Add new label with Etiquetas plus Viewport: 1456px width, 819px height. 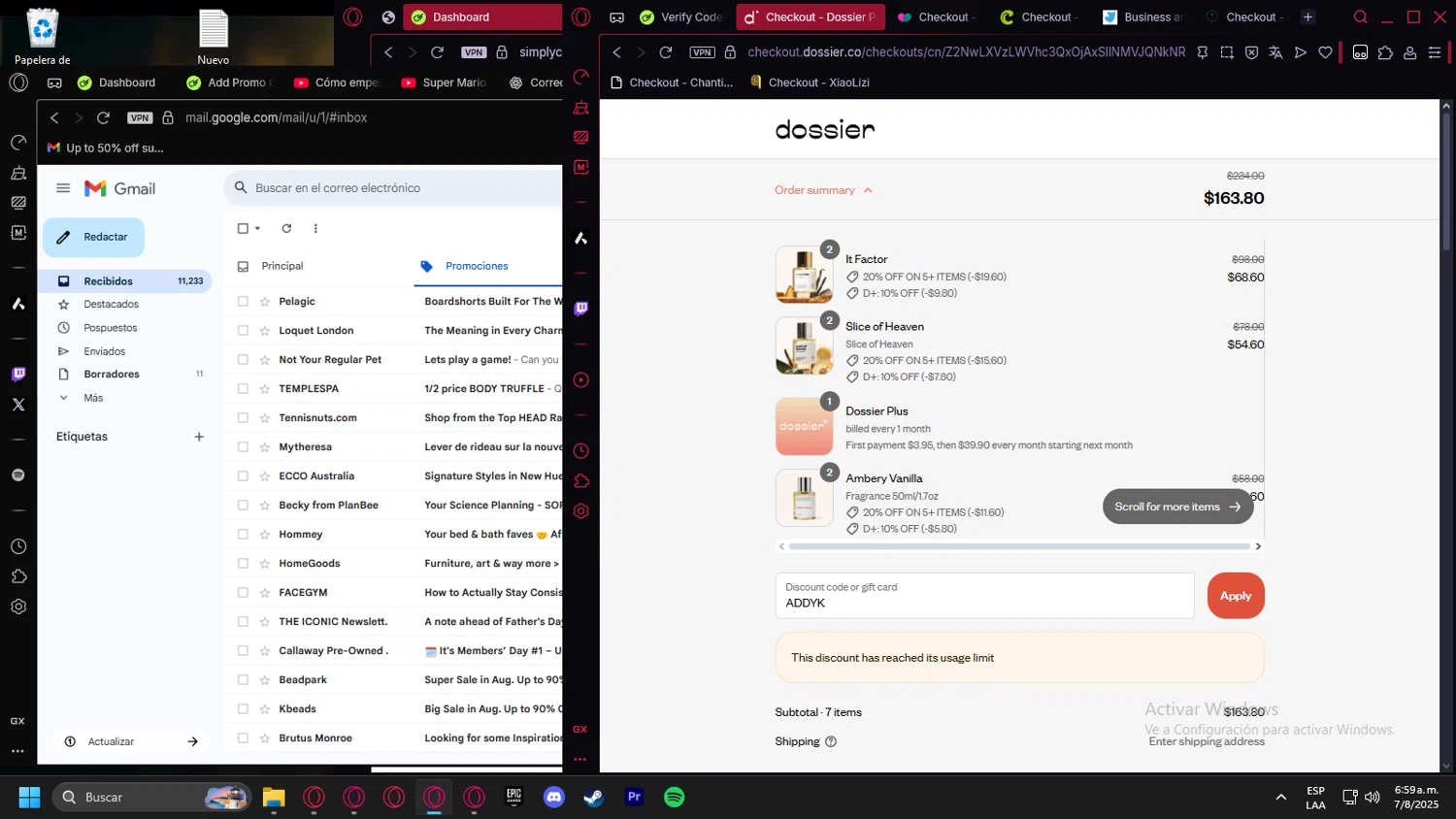(199, 437)
